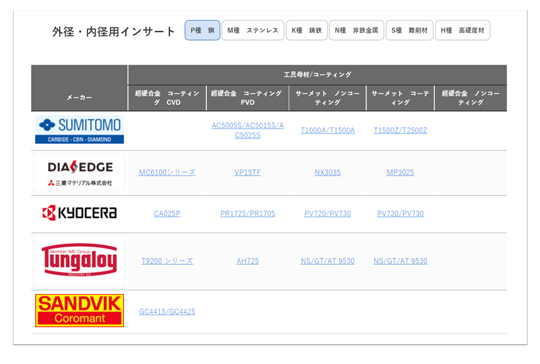Open the CA025P Kyocera link

pos(167,214)
